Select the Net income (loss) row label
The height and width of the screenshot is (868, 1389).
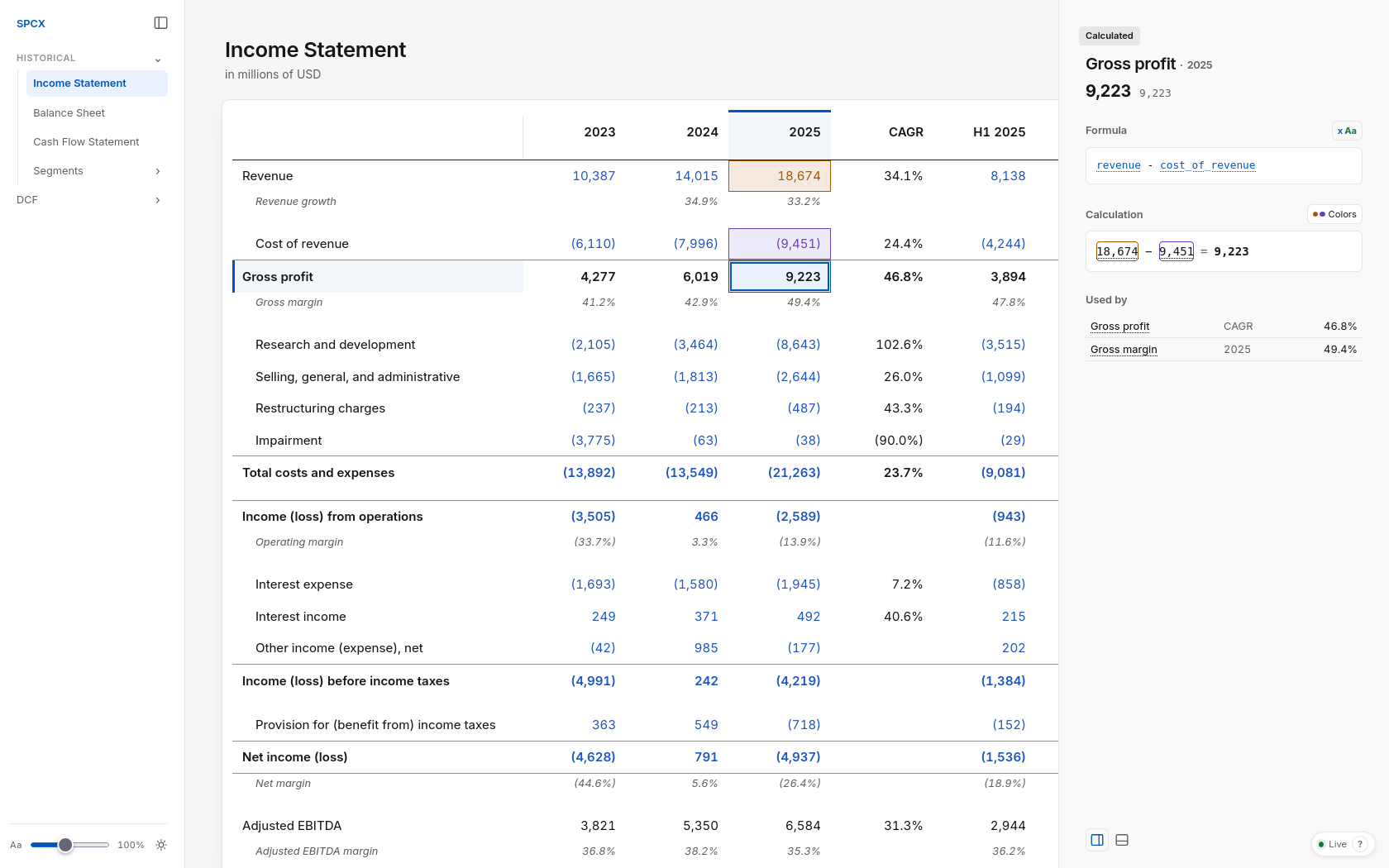click(294, 757)
